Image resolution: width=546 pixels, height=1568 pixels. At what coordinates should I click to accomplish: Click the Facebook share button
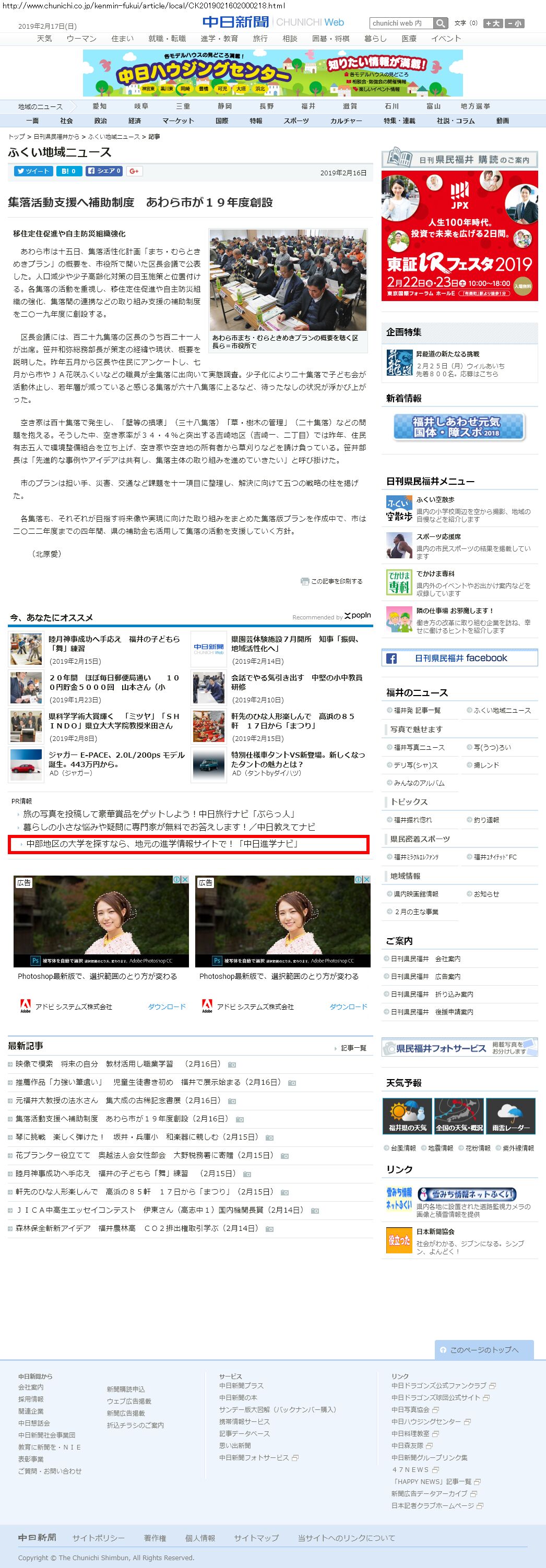pos(104,171)
